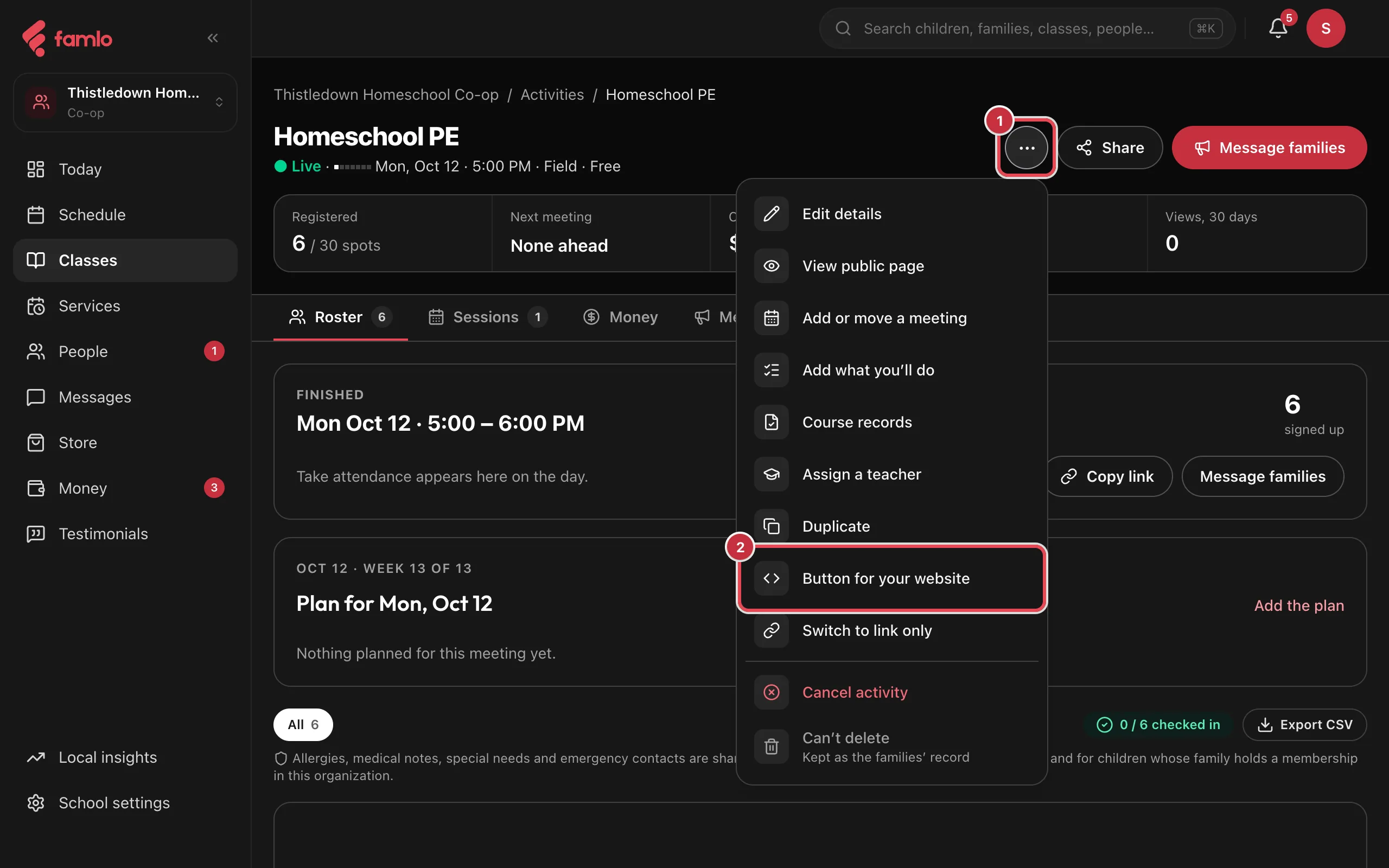
Task: Select Add or move a meeting
Action: click(892, 318)
